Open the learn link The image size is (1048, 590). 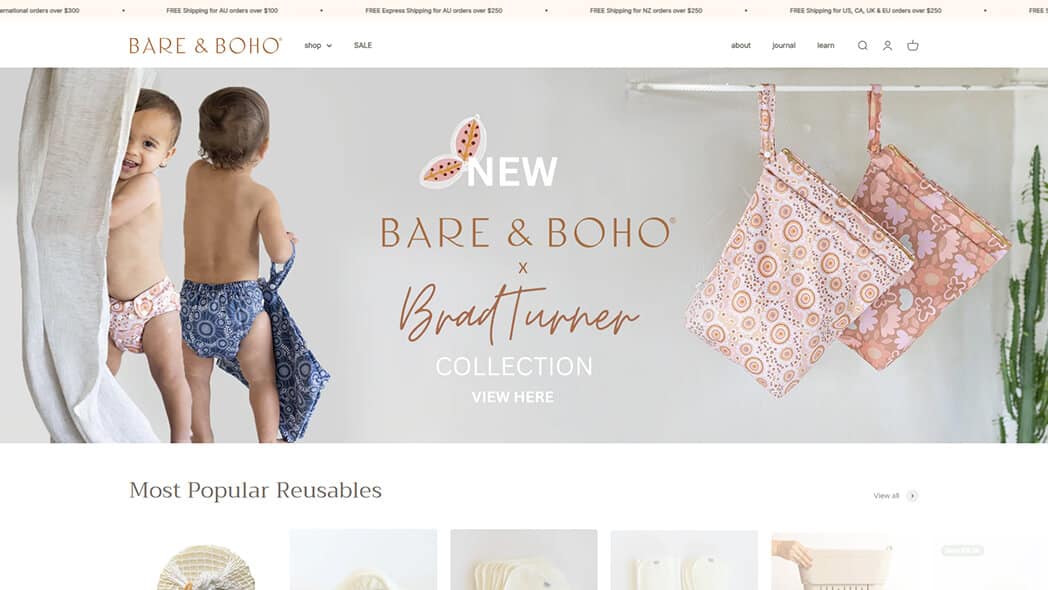pyautogui.click(x=825, y=45)
